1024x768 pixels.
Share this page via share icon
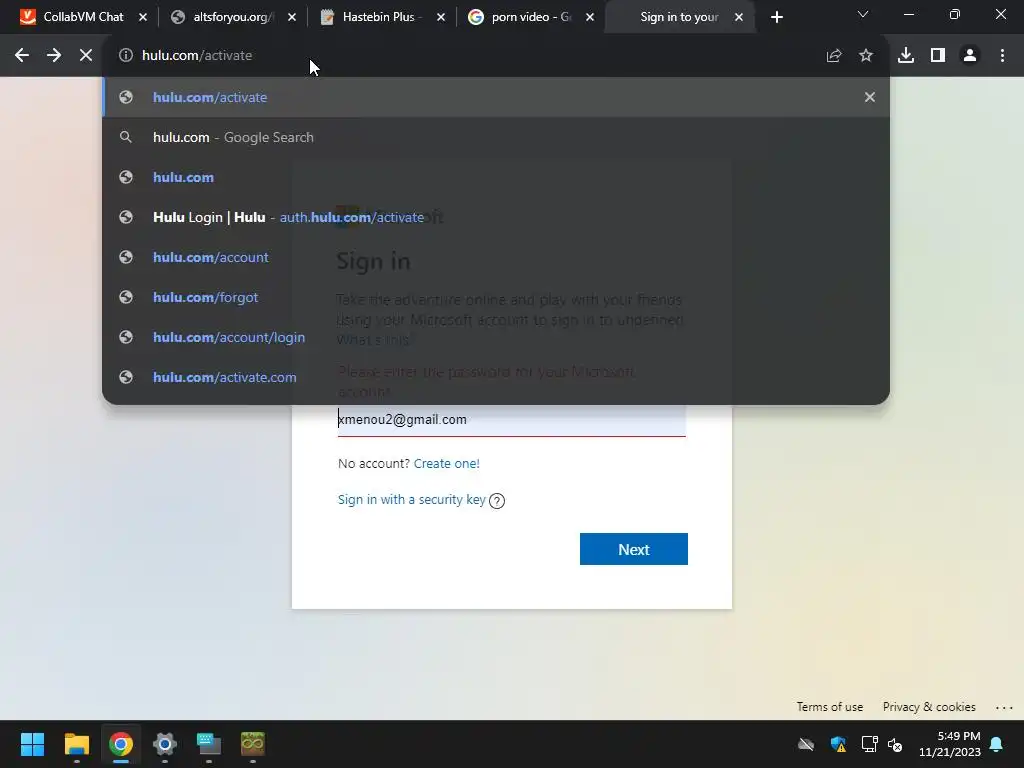(834, 56)
